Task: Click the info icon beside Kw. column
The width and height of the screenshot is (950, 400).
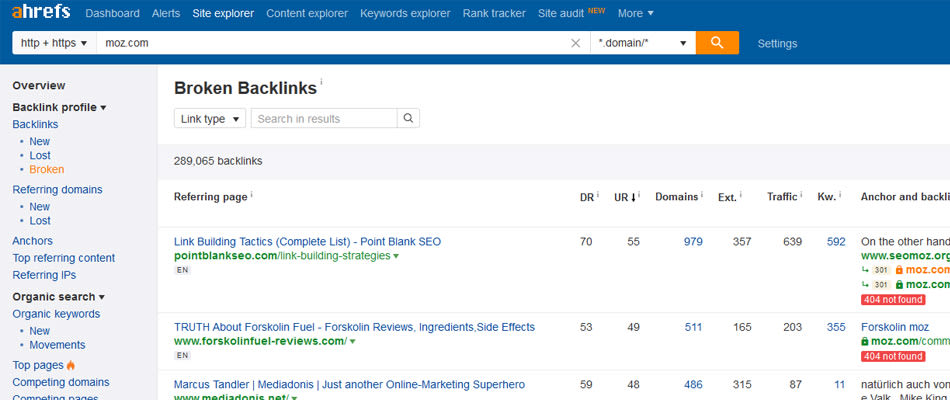Action: [840, 195]
